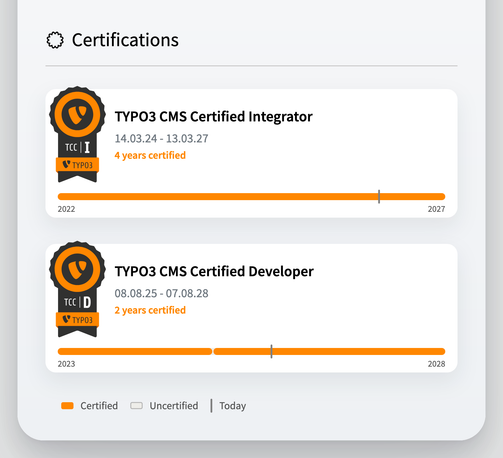This screenshot has height=458, width=503.
Task: Click the Today legend line marker
Action: tap(211, 406)
